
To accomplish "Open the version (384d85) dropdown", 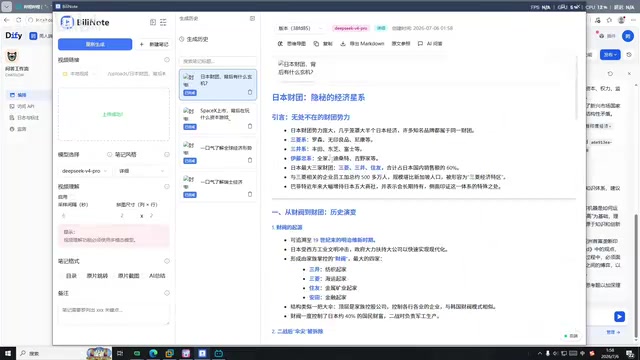I will point(300,28).
